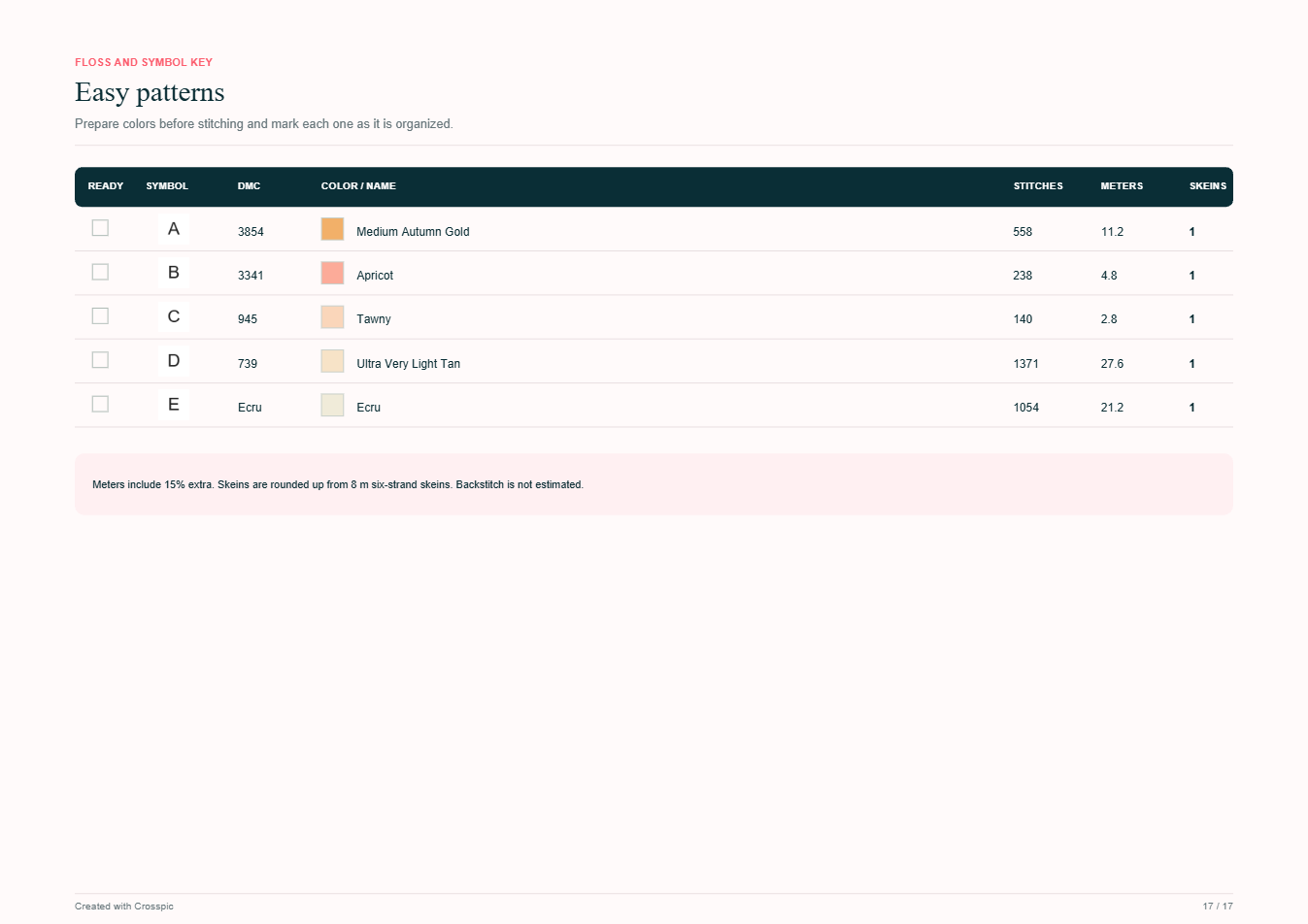This screenshot has height=924, width=1308.
Task: Select the color swatch in the symbol E row
Action: tap(332, 405)
